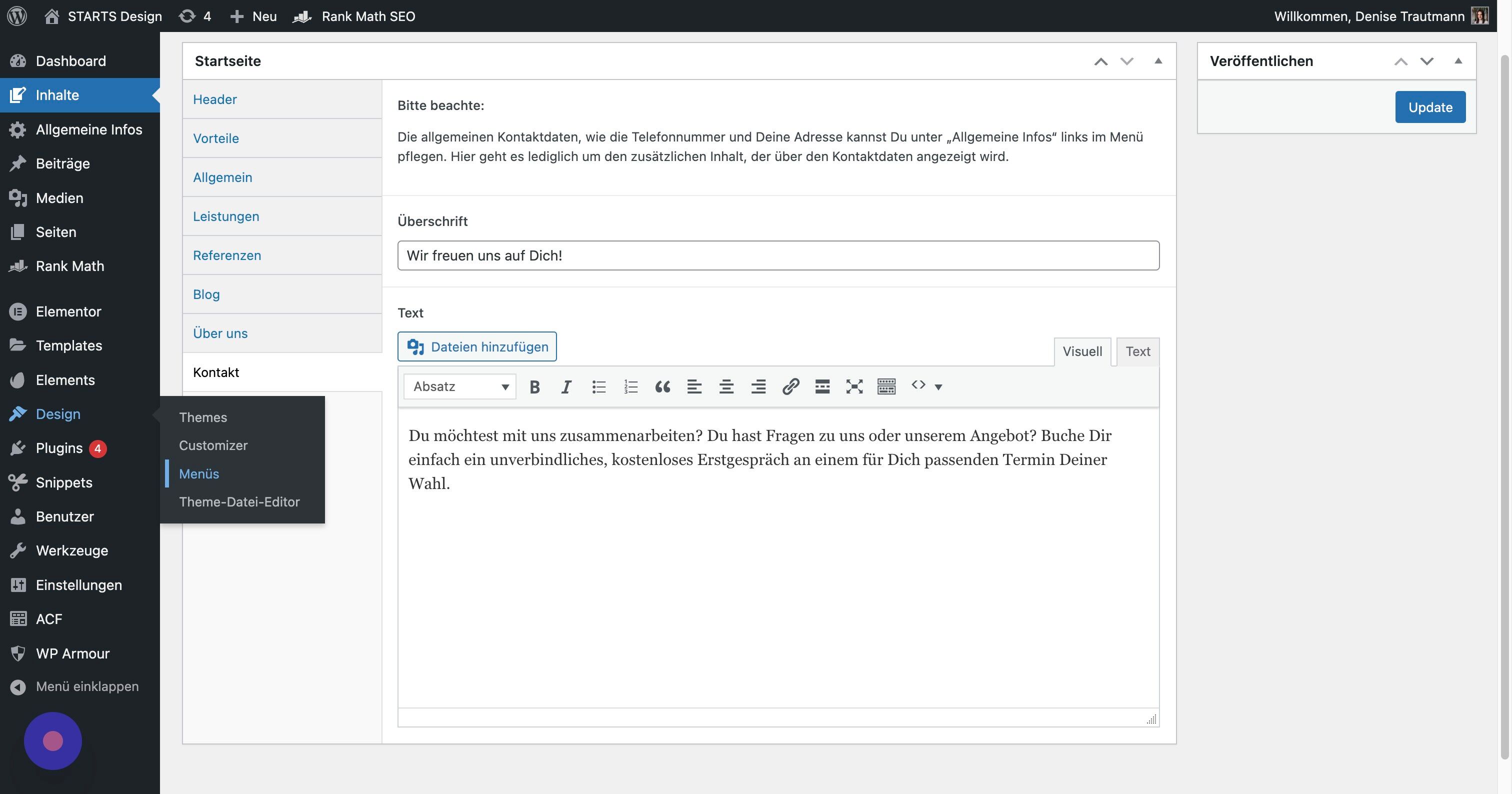Image resolution: width=1512 pixels, height=794 pixels.
Task: Move Startseite box down
Action: click(1127, 61)
